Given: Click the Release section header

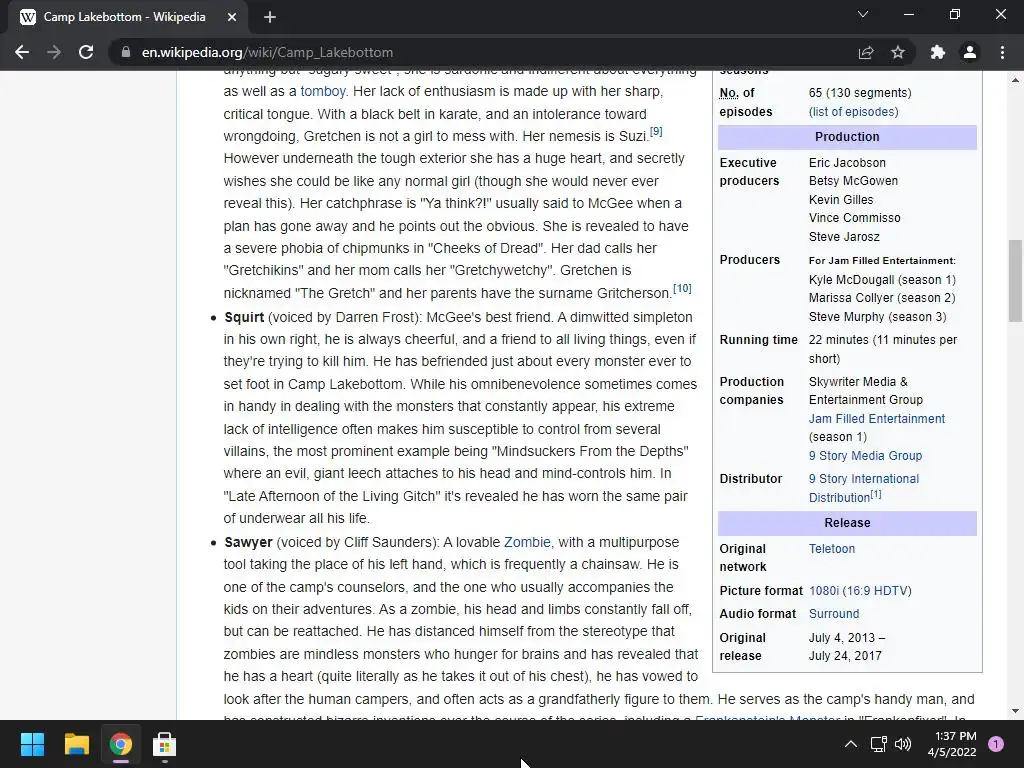Looking at the screenshot, I should click(847, 523).
